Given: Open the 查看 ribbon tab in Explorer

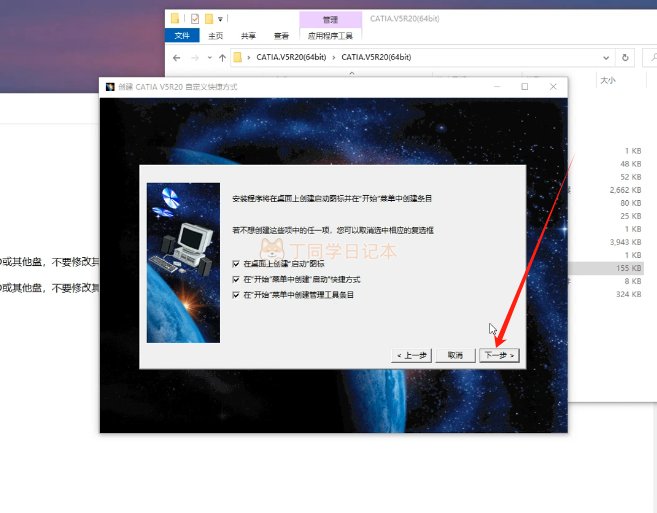Looking at the screenshot, I should tap(281, 36).
